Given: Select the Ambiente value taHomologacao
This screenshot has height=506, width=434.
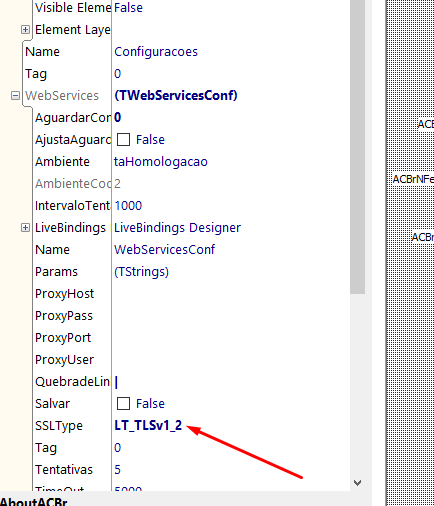Looking at the screenshot, I should 161,162.
